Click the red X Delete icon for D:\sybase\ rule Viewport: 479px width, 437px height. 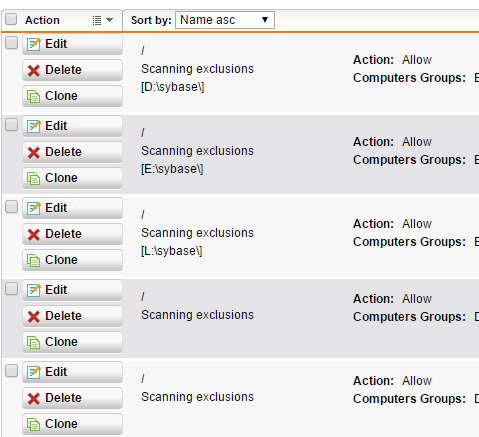click(34, 70)
